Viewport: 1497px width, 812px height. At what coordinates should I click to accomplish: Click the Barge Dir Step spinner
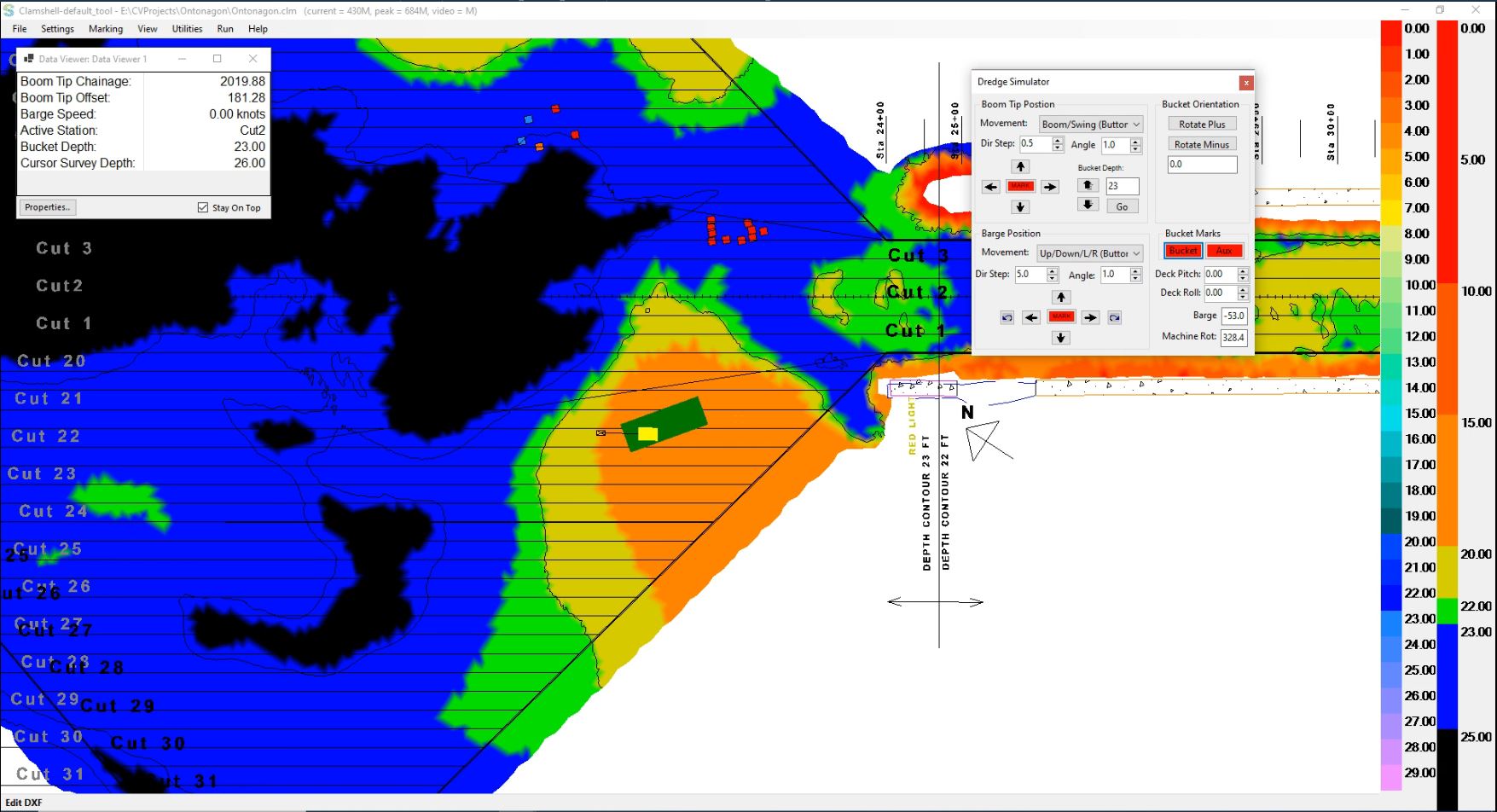[x=1052, y=275]
